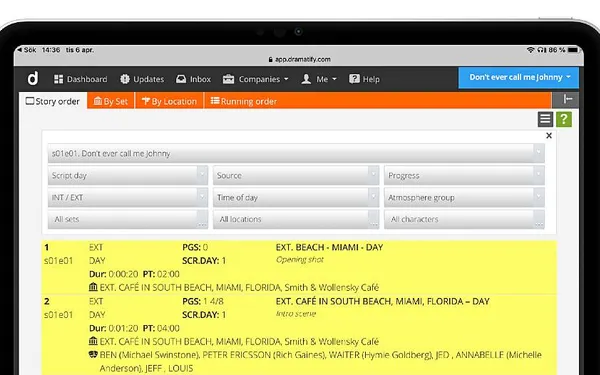Open the Me user menu
Viewport: 600px width, 375px height.
point(319,79)
